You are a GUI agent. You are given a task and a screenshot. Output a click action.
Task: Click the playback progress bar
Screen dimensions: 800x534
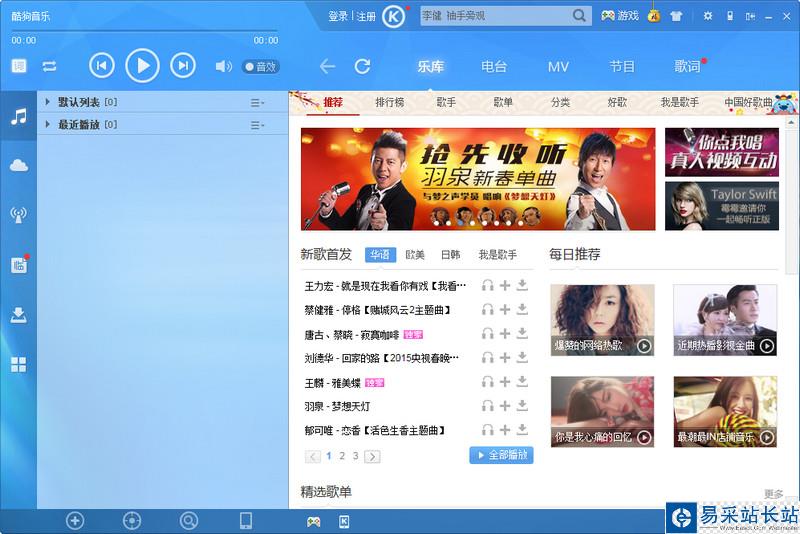(x=145, y=31)
